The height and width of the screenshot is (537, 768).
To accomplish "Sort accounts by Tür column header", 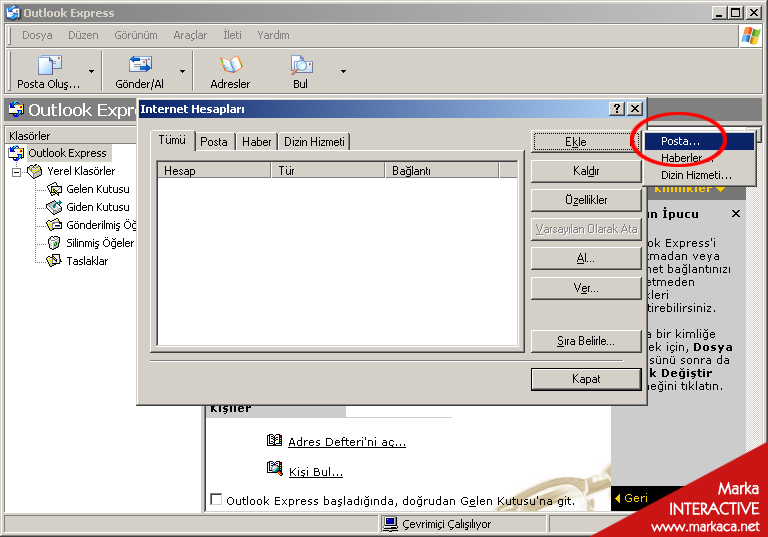I will pyautogui.click(x=328, y=171).
